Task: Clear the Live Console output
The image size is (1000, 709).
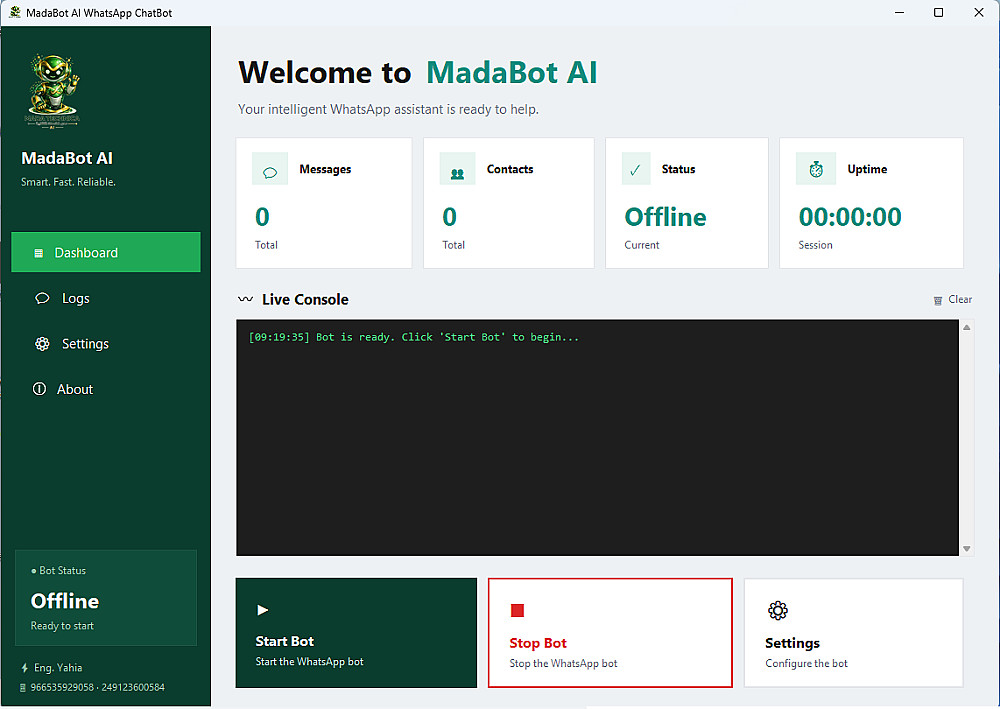Action: (x=952, y=299)
